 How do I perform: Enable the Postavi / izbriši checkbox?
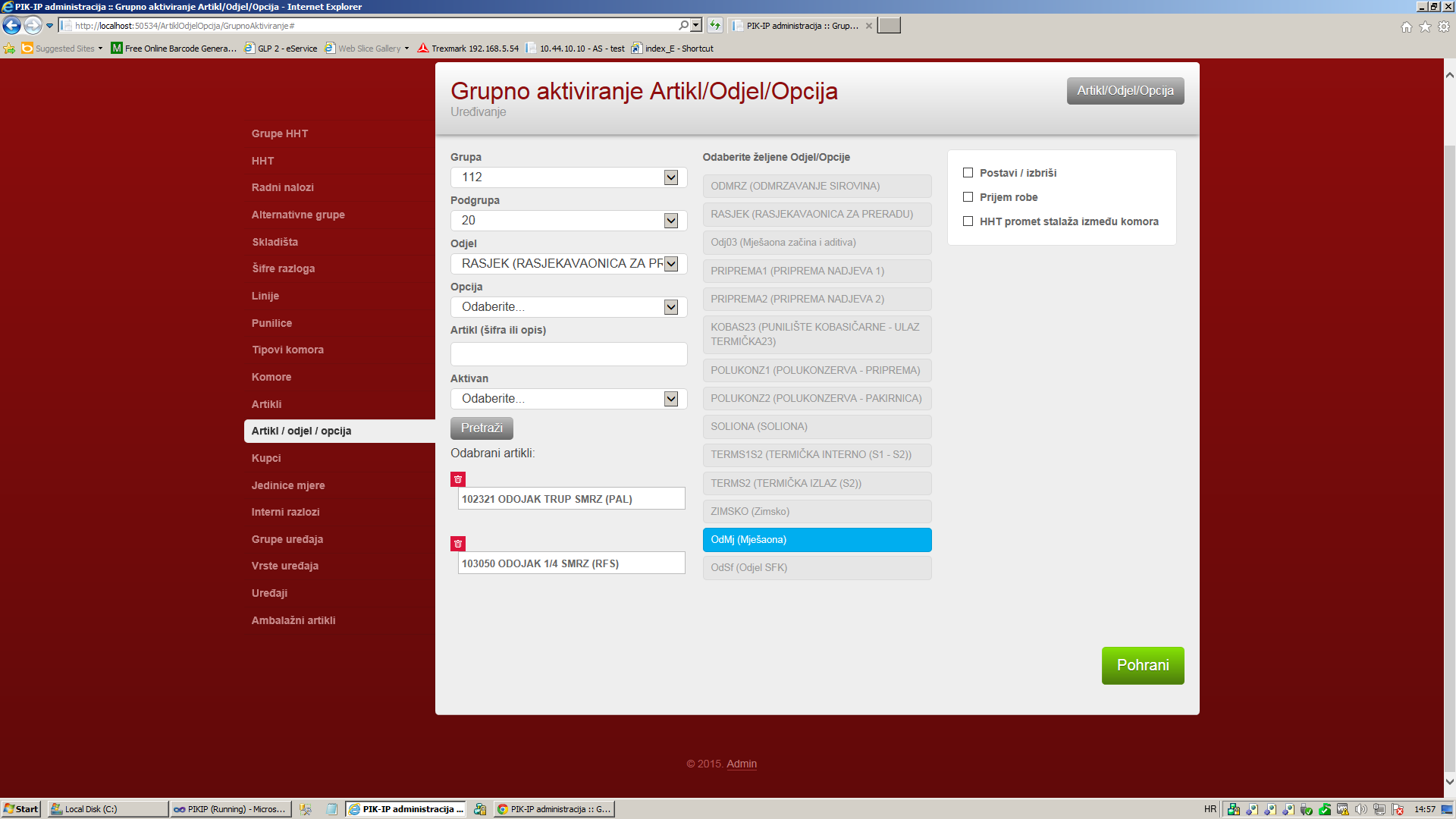pyautogui.click(x=968, y=173)
